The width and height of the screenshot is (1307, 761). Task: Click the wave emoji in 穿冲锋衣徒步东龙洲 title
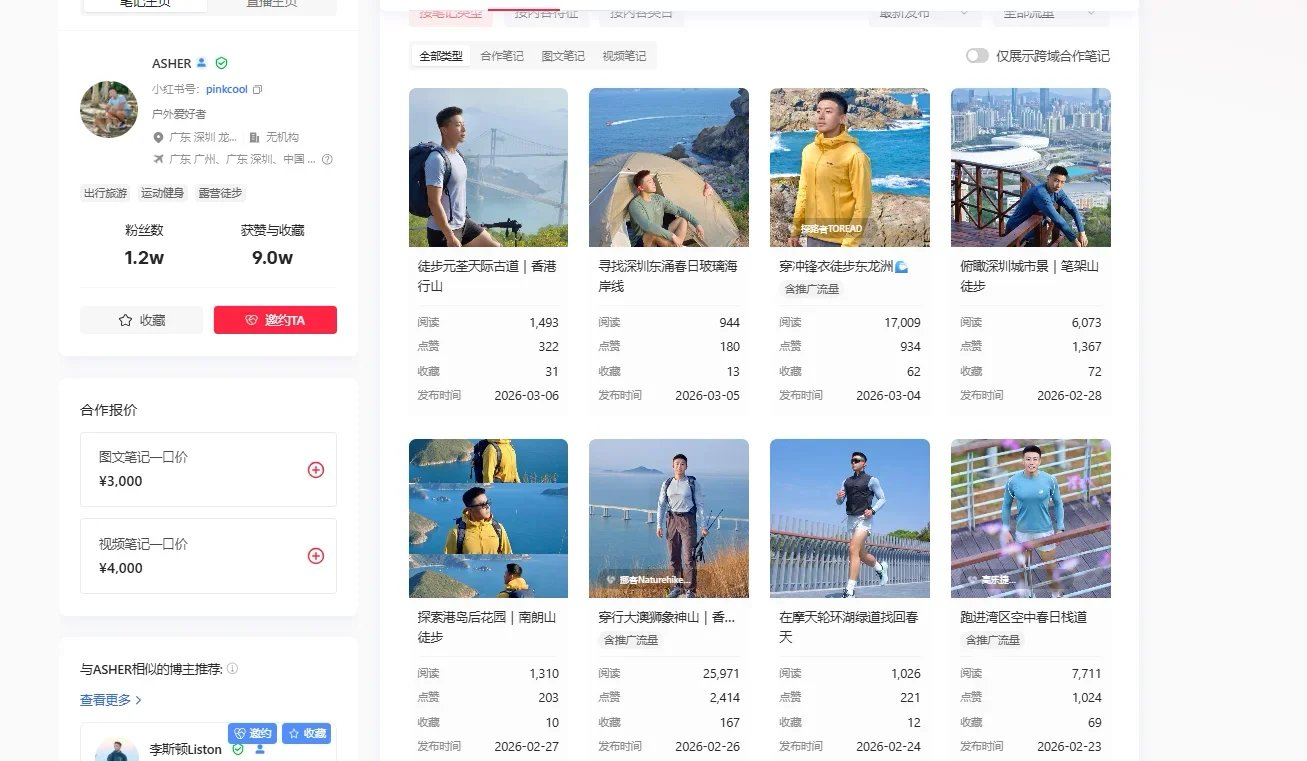(x=901, y=267)
